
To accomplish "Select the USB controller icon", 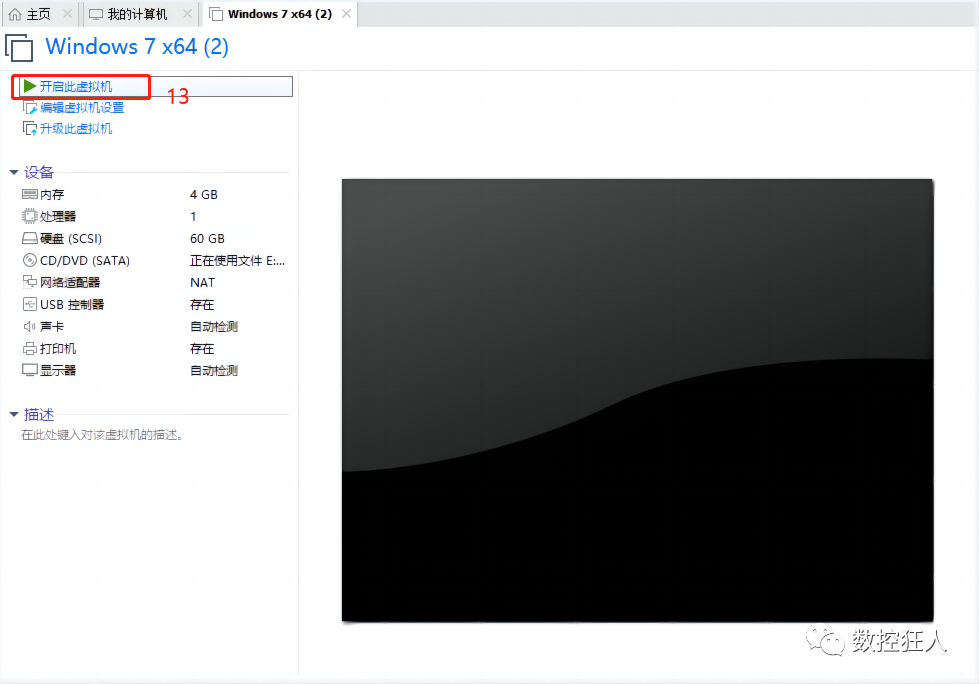I will [x=29, y=304].
